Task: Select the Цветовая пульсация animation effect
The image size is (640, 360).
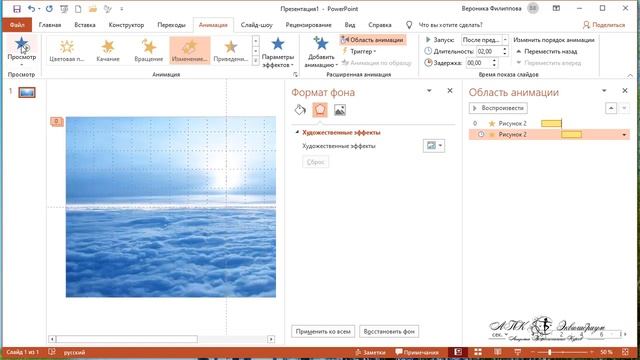Action: tap(67, 50)
